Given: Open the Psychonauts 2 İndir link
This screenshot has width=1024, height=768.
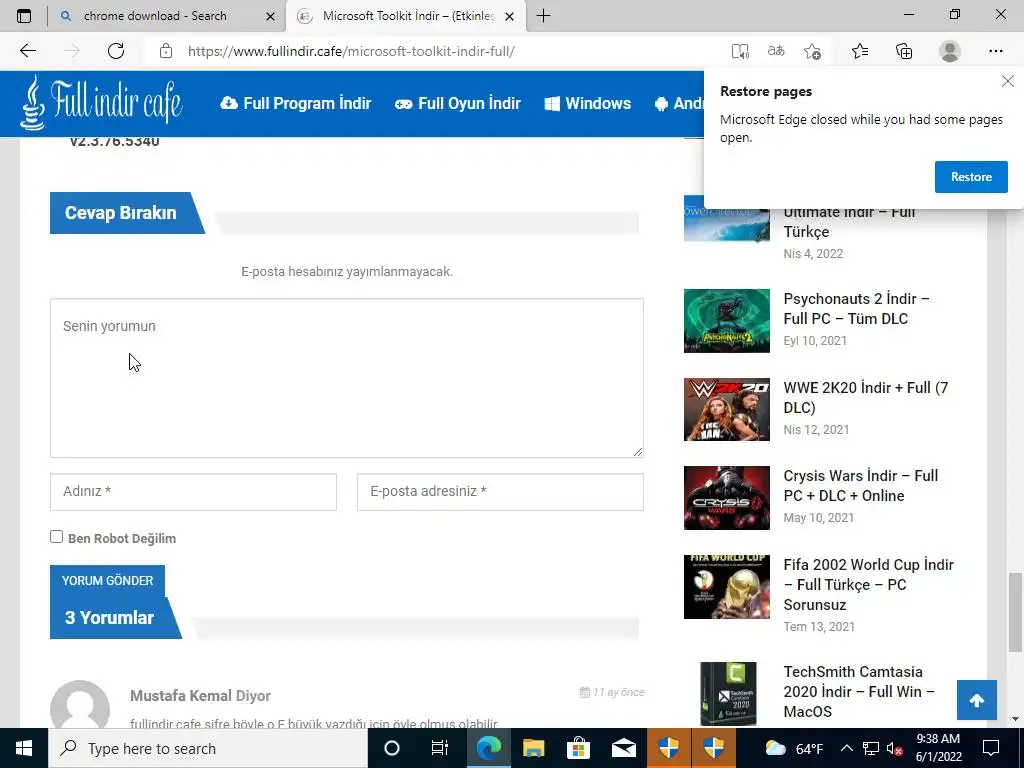Looking at the screenshot, I should tap(856, 308).
